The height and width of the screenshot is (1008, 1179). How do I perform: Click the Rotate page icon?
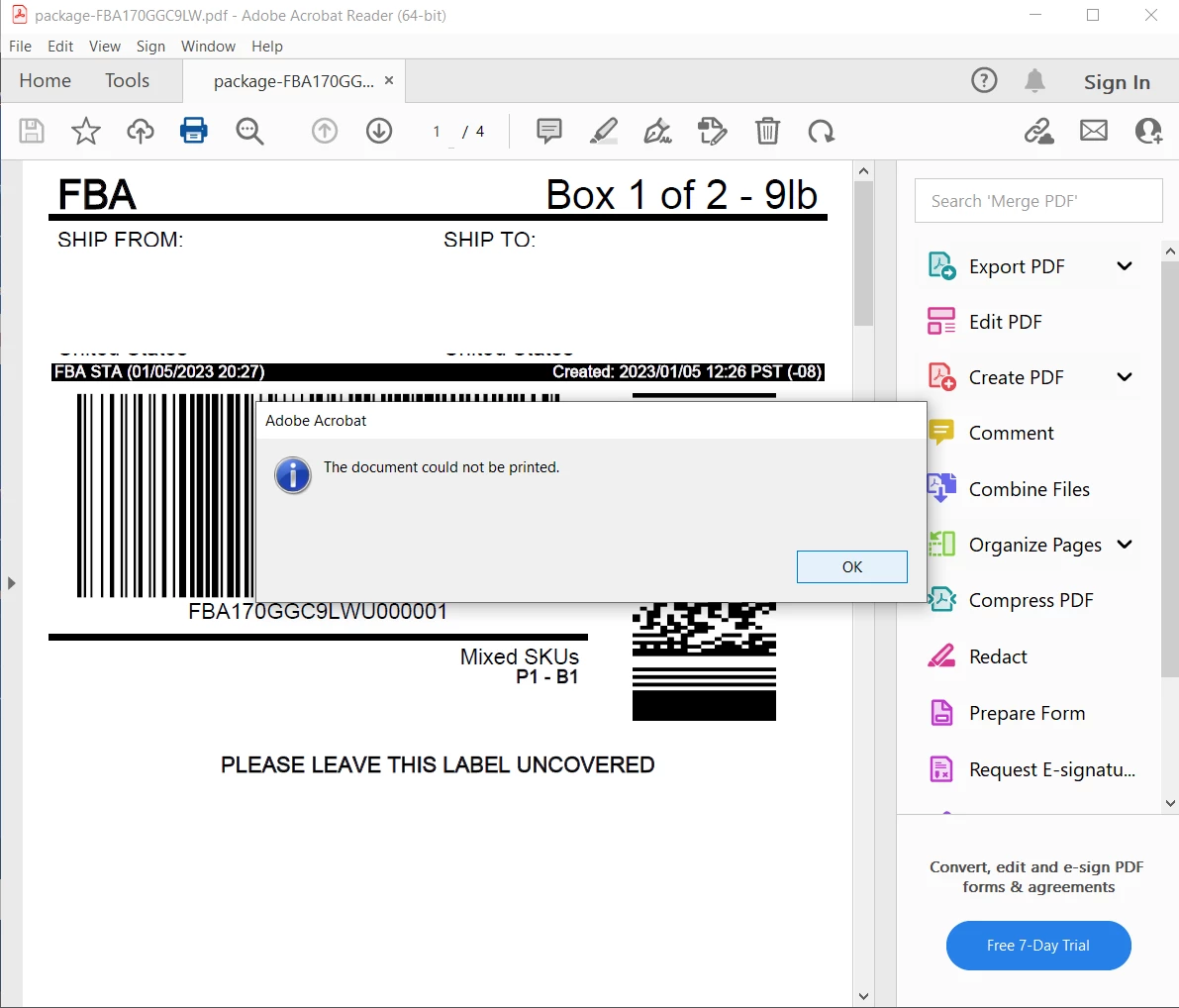821,131
